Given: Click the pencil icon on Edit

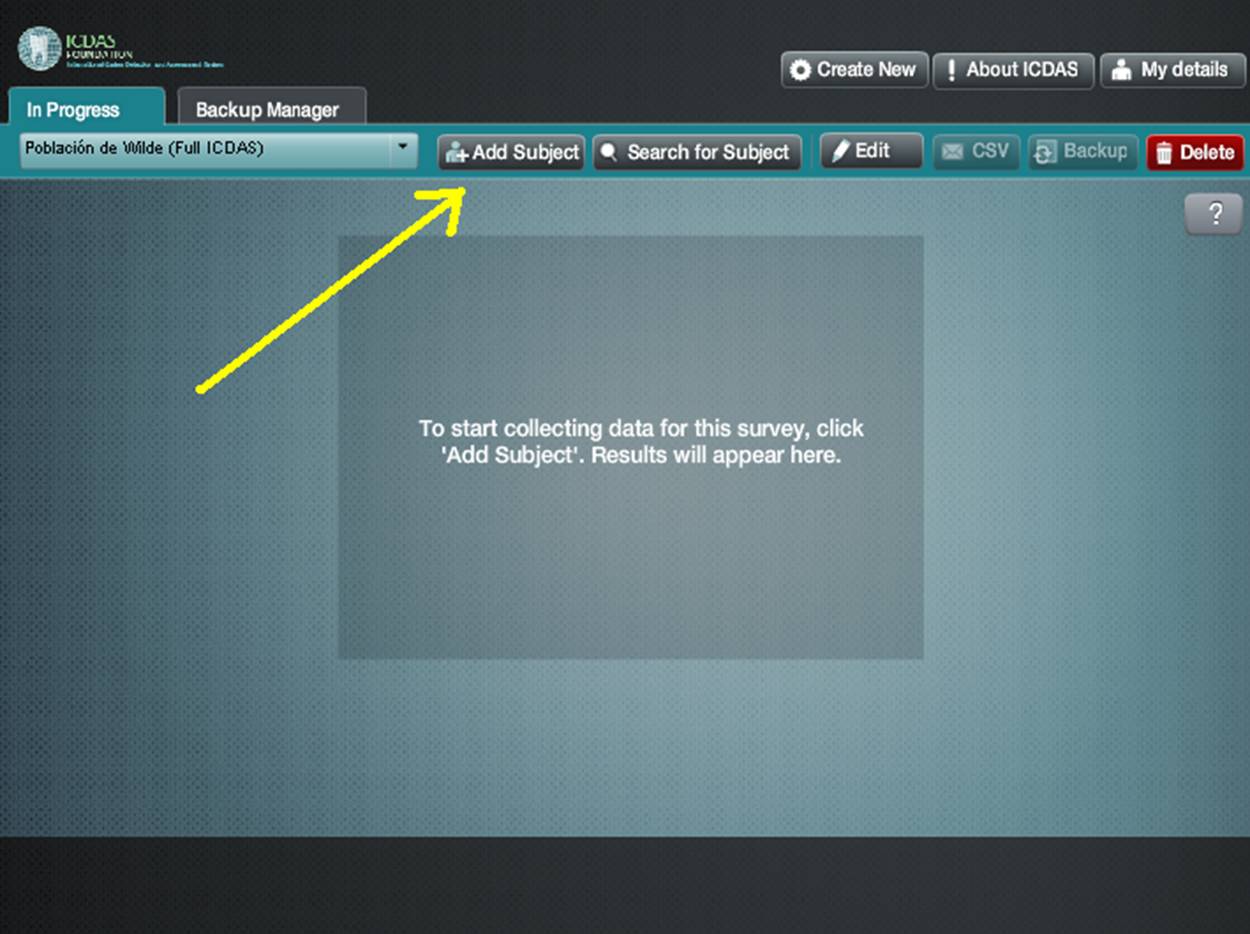Looking at the screenshot, I should coord(841,151).
